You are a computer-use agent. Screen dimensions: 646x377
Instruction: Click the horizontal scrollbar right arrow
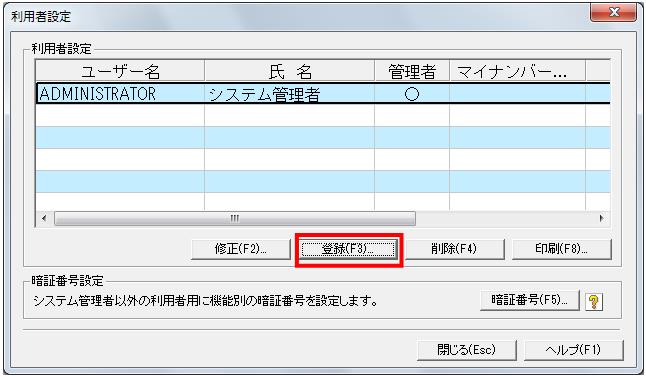pyautogui.click(x=602, y=218)
